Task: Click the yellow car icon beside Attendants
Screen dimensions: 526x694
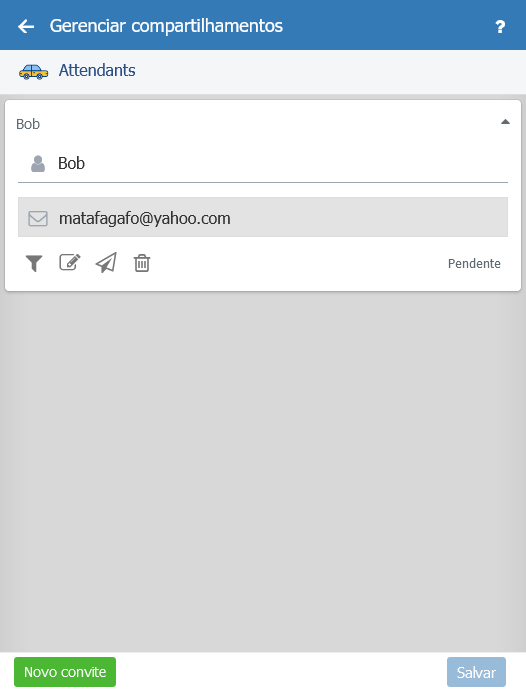Action: [33, 72]
